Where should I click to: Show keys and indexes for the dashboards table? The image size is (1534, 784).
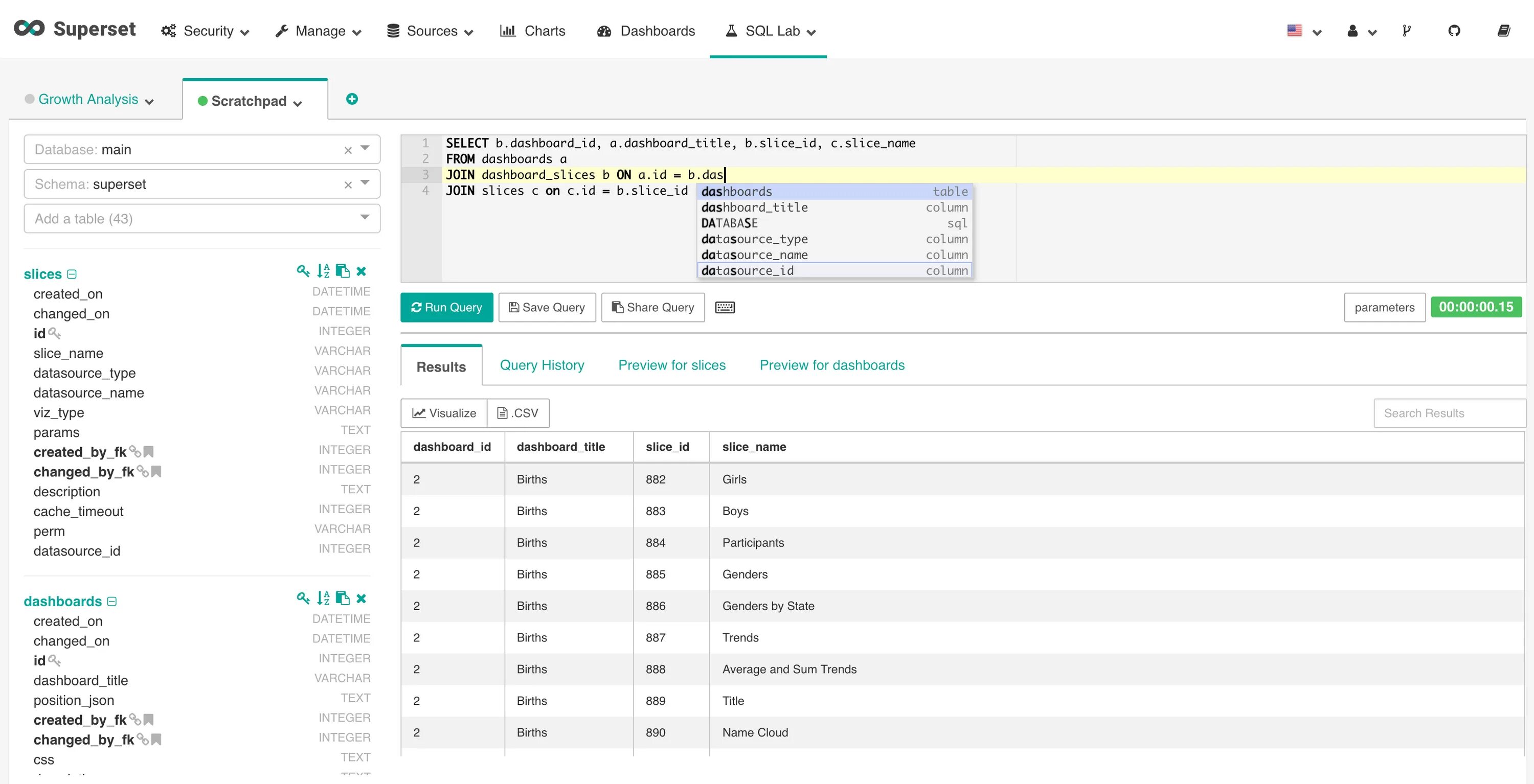tap(303, 598)
